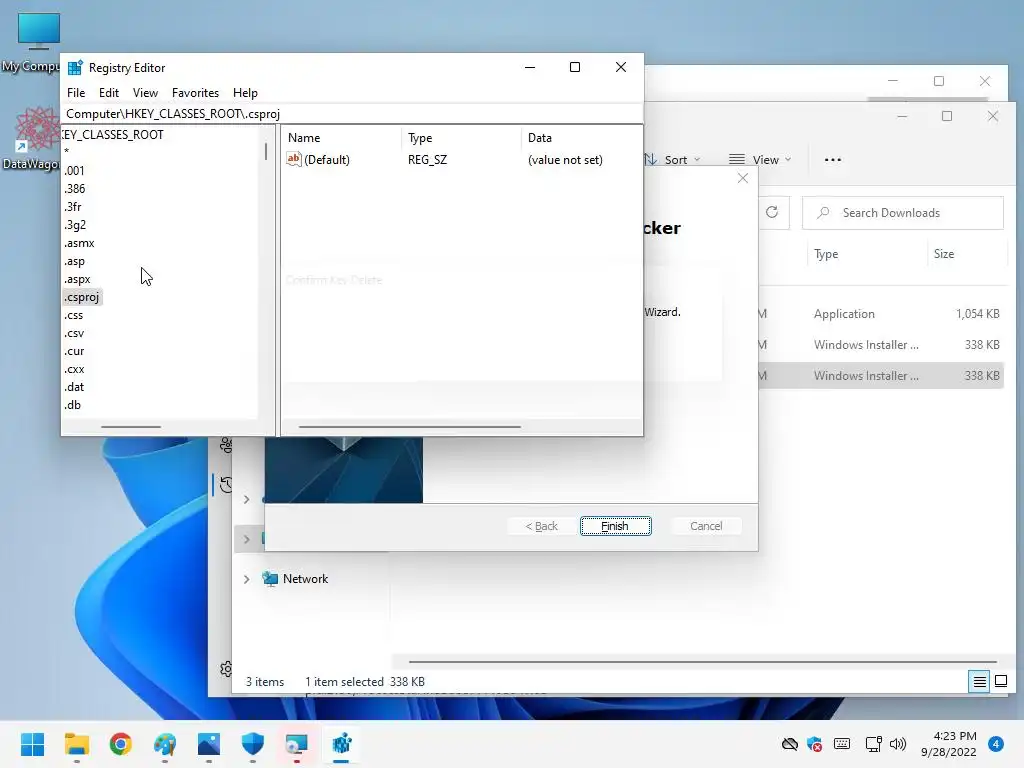This screenshot has width=1024, height=768.
Task: Select the .cxx registry key
Action: click(x=74, y=369)
